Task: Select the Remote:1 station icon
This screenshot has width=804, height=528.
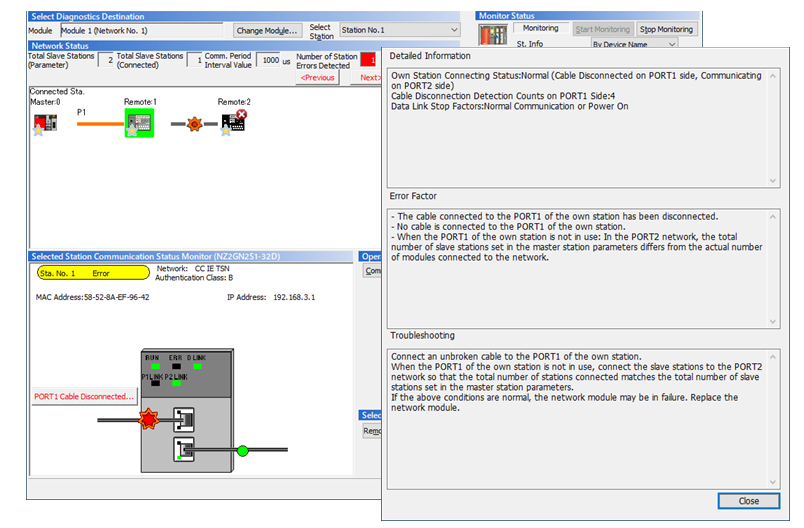Action: (x=138, y=123)
